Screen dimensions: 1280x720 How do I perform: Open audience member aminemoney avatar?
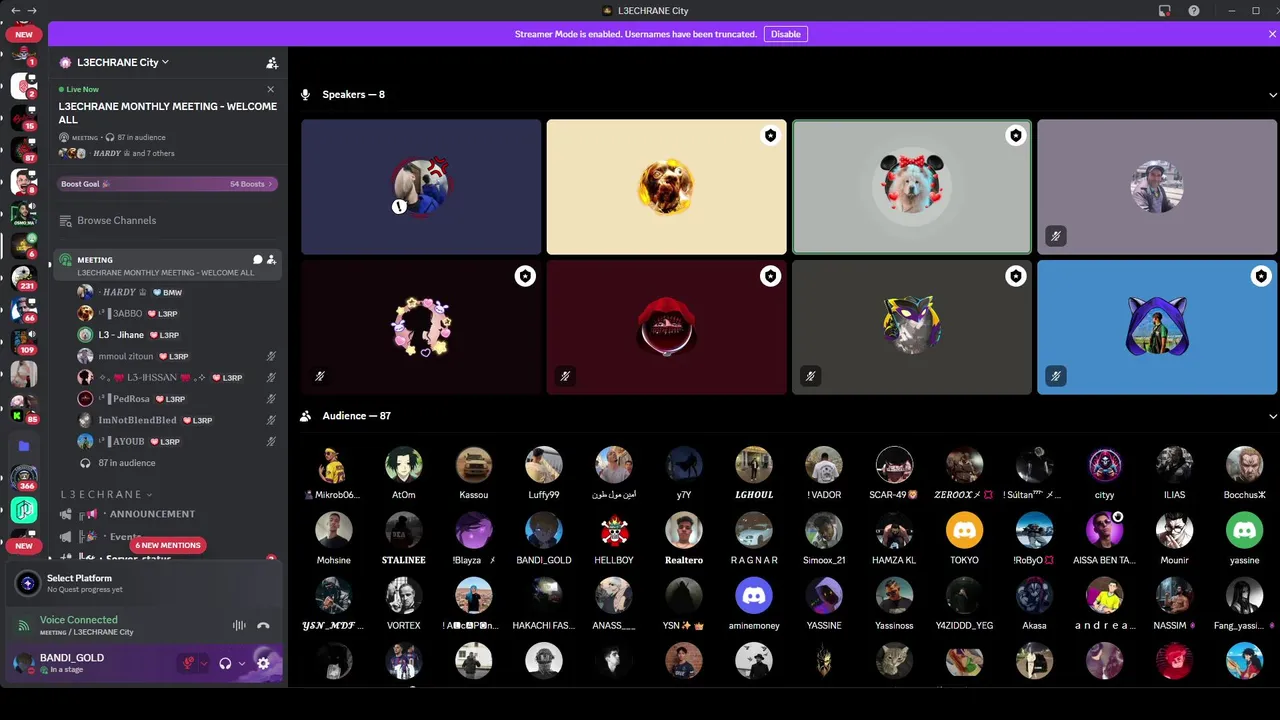[x=754, y=595]
